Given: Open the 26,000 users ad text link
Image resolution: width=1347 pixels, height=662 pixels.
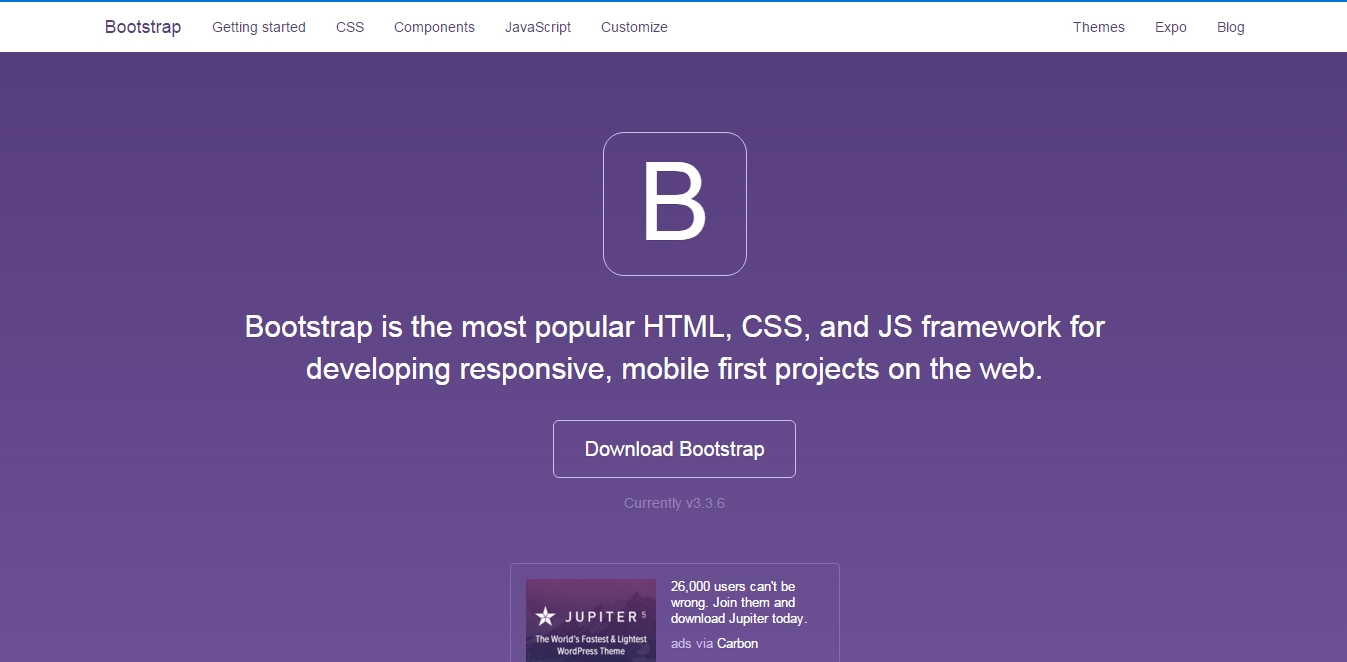Looking at the screenshot, I should pos(739,602).
